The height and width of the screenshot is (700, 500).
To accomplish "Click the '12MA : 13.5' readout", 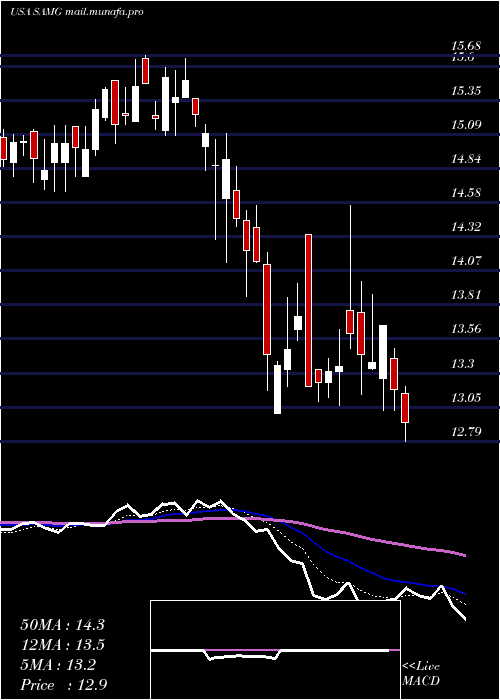I will [62, 645].
